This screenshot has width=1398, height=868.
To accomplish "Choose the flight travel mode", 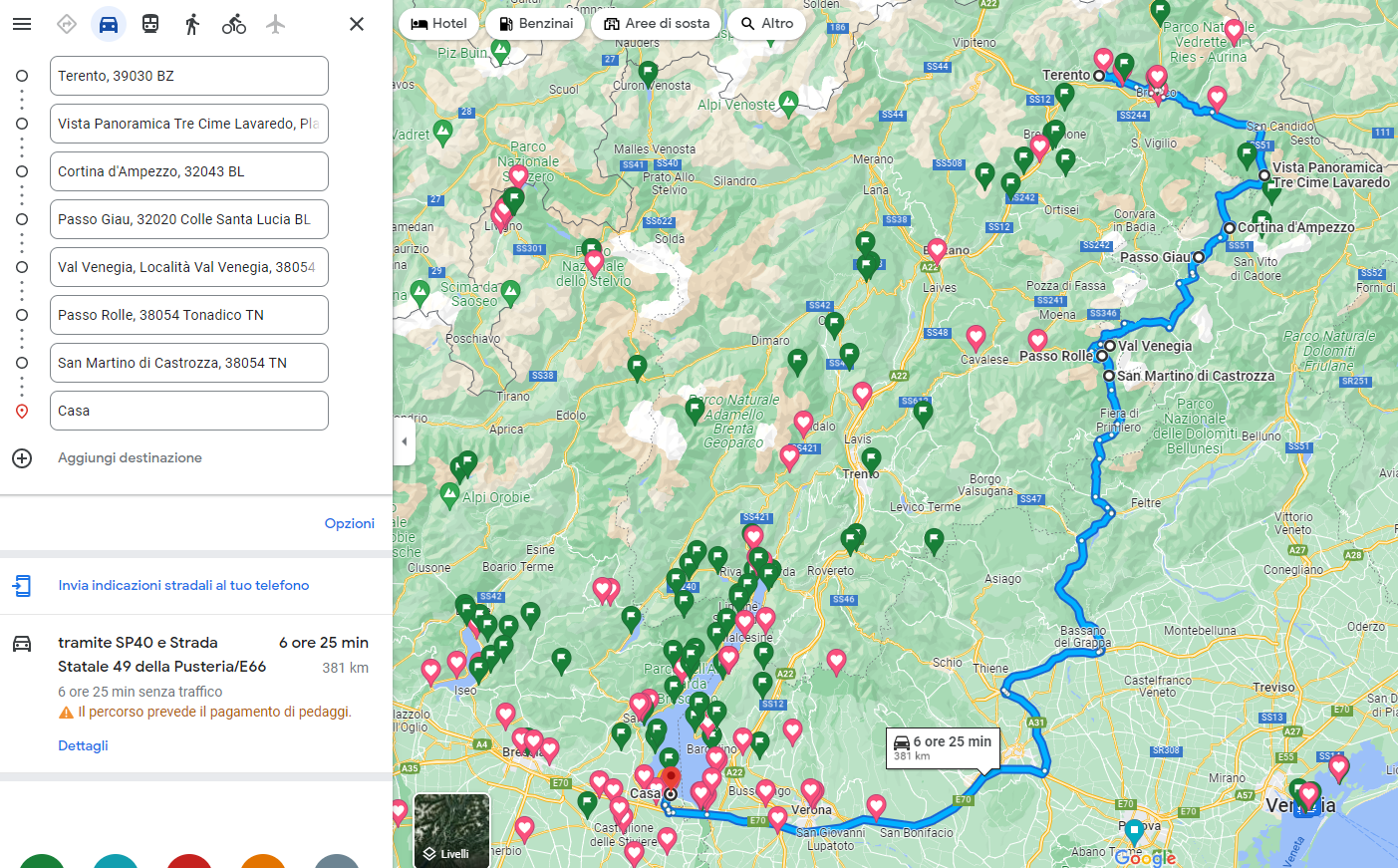I will coord(276,24).
